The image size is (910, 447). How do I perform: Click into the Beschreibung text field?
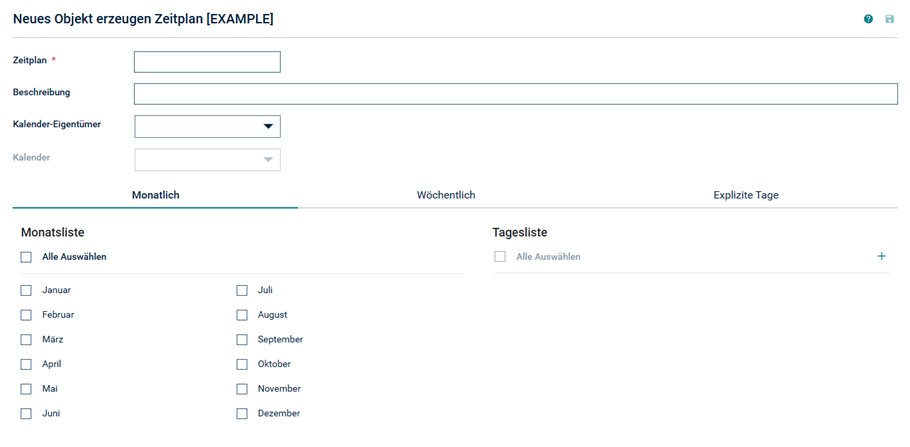516,94
